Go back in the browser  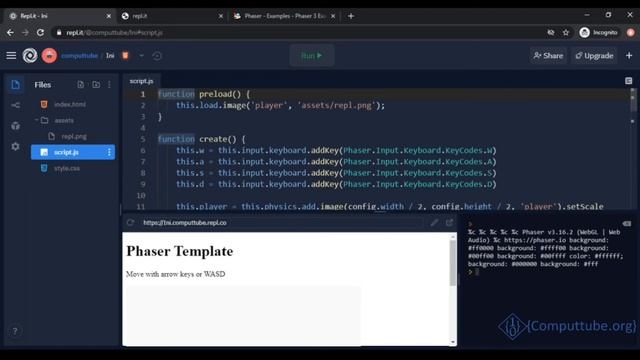coord(10,32)
